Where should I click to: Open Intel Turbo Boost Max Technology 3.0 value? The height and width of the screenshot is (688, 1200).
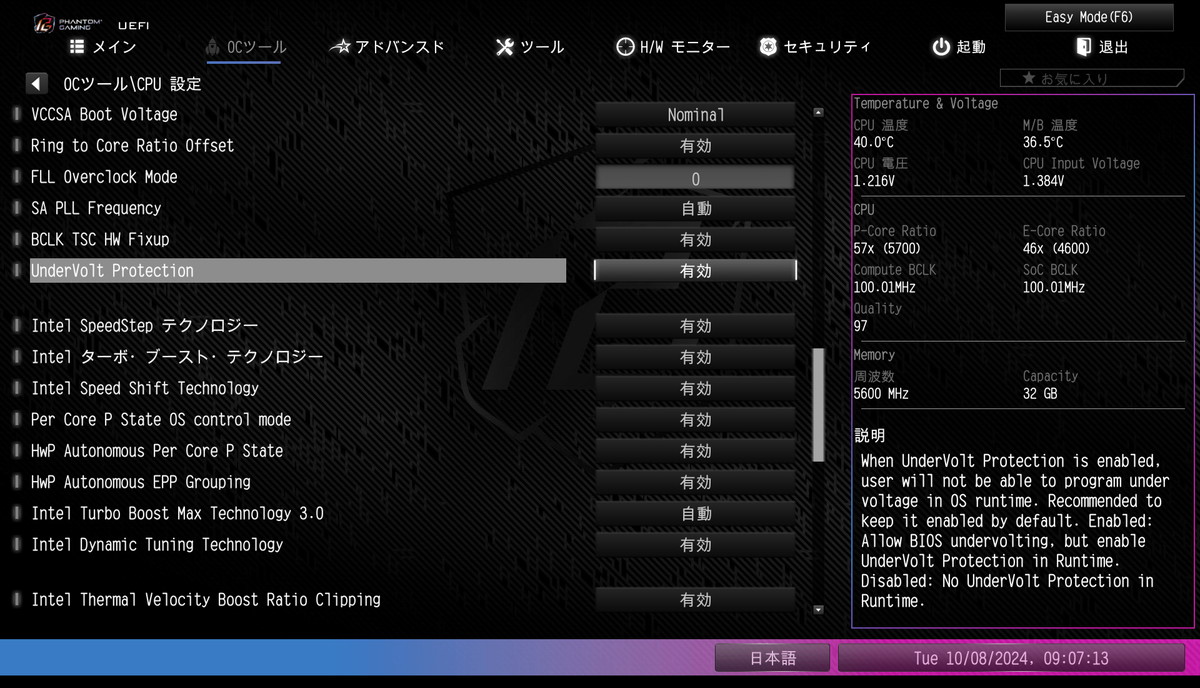696,514
